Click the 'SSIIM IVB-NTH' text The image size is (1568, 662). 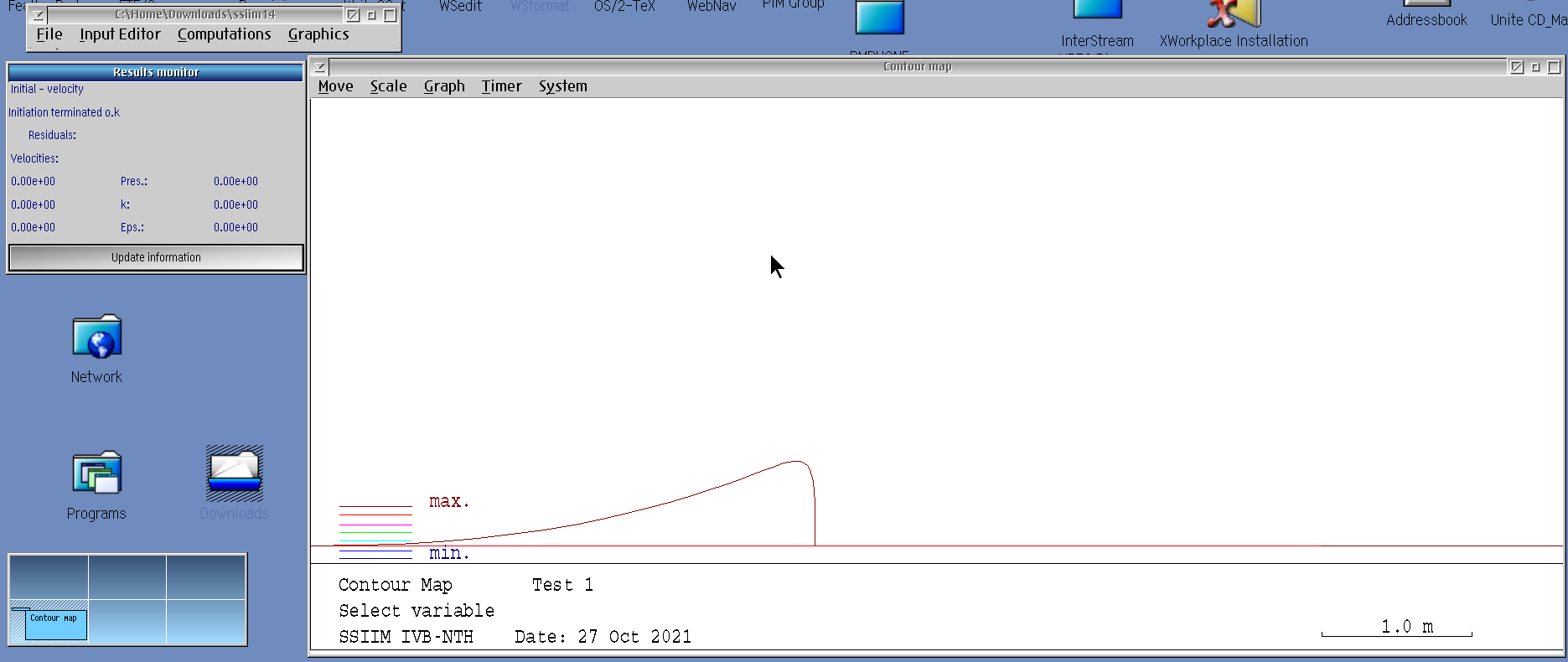(x=406, y=637)
